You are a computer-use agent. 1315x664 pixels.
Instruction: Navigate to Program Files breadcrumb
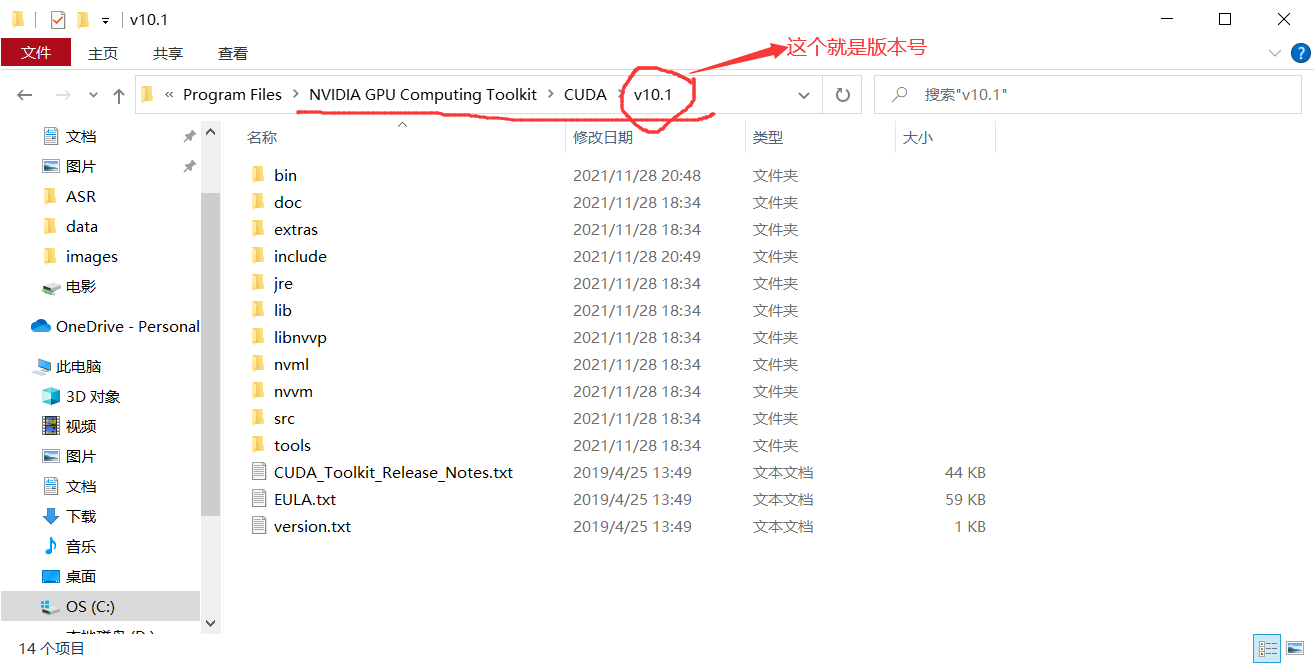(x=232, y=94)
